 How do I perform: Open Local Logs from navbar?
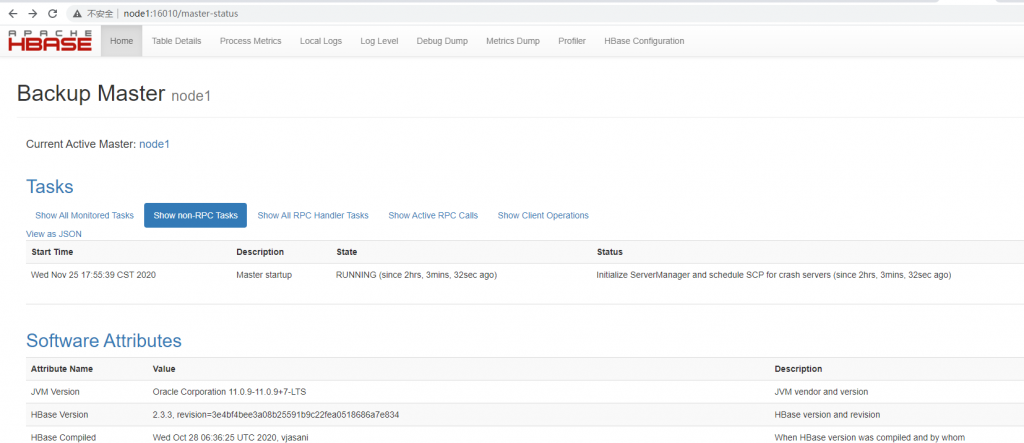[x=320, y=41]
